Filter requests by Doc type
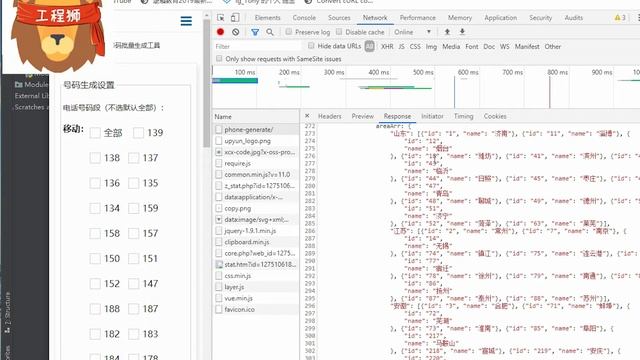 click(489, 47)
